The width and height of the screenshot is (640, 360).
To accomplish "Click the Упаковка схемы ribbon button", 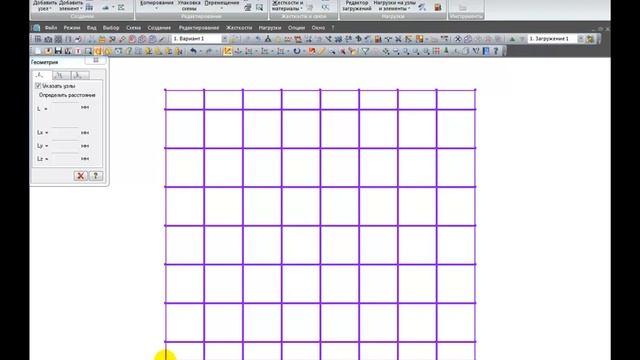I will [189, 6].
